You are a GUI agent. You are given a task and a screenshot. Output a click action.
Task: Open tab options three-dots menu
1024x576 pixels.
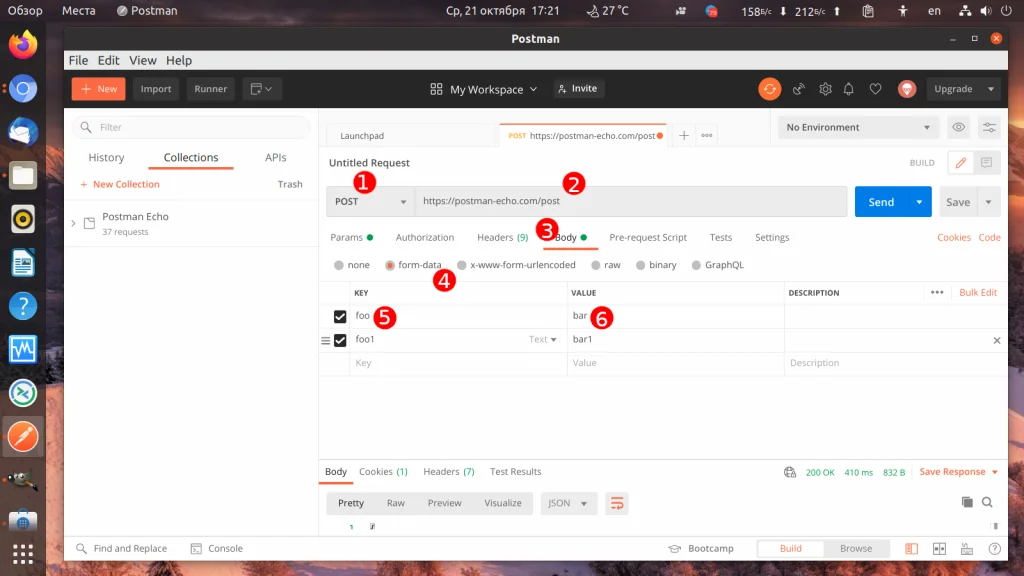click(707, 135)
